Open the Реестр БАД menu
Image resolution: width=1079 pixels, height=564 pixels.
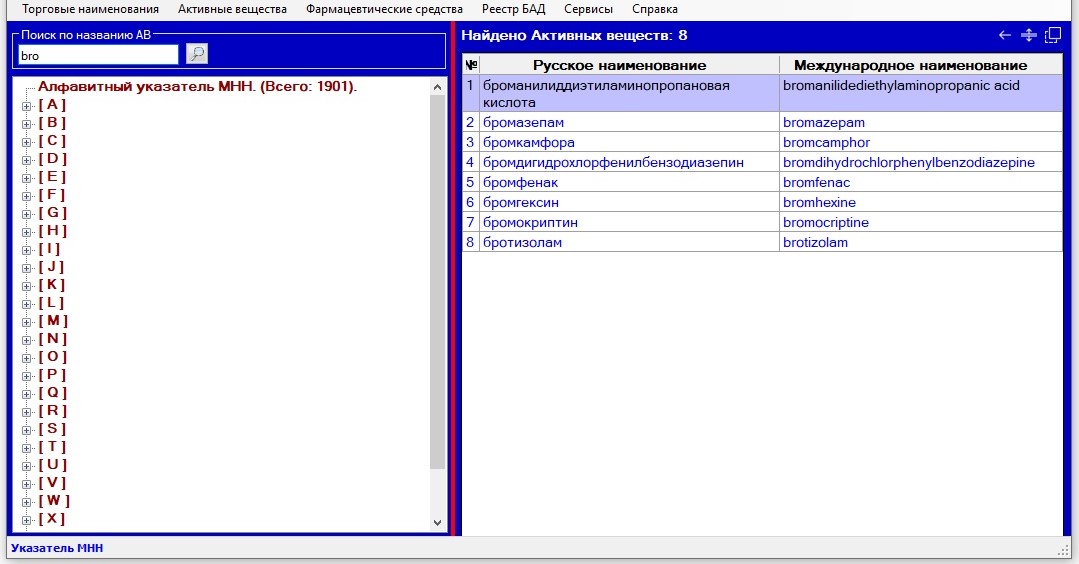[513, 9]
